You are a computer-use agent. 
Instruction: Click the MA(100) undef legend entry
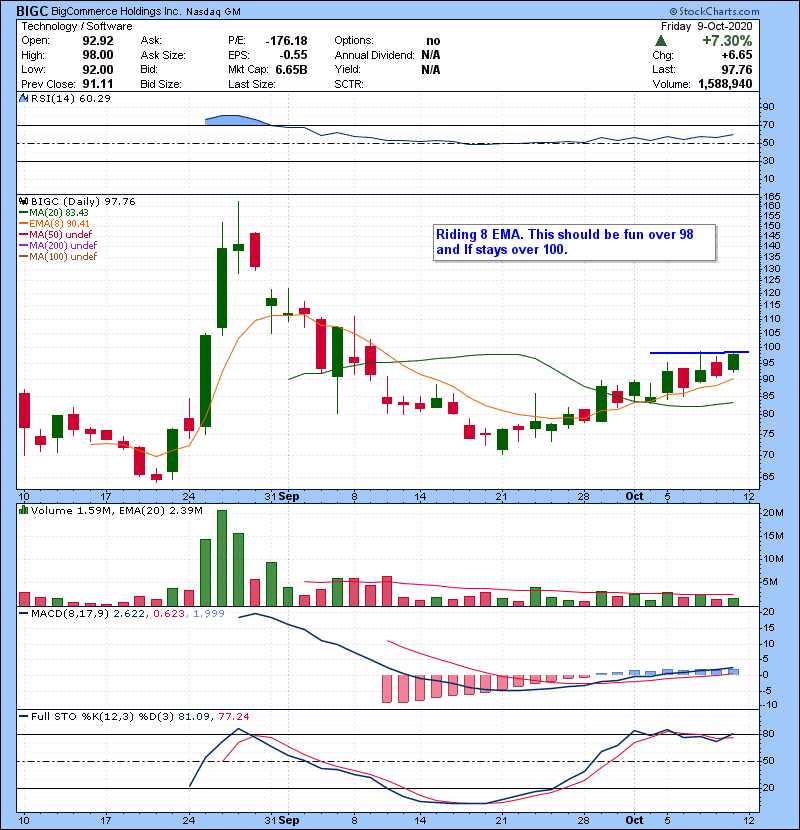[58, 256]
